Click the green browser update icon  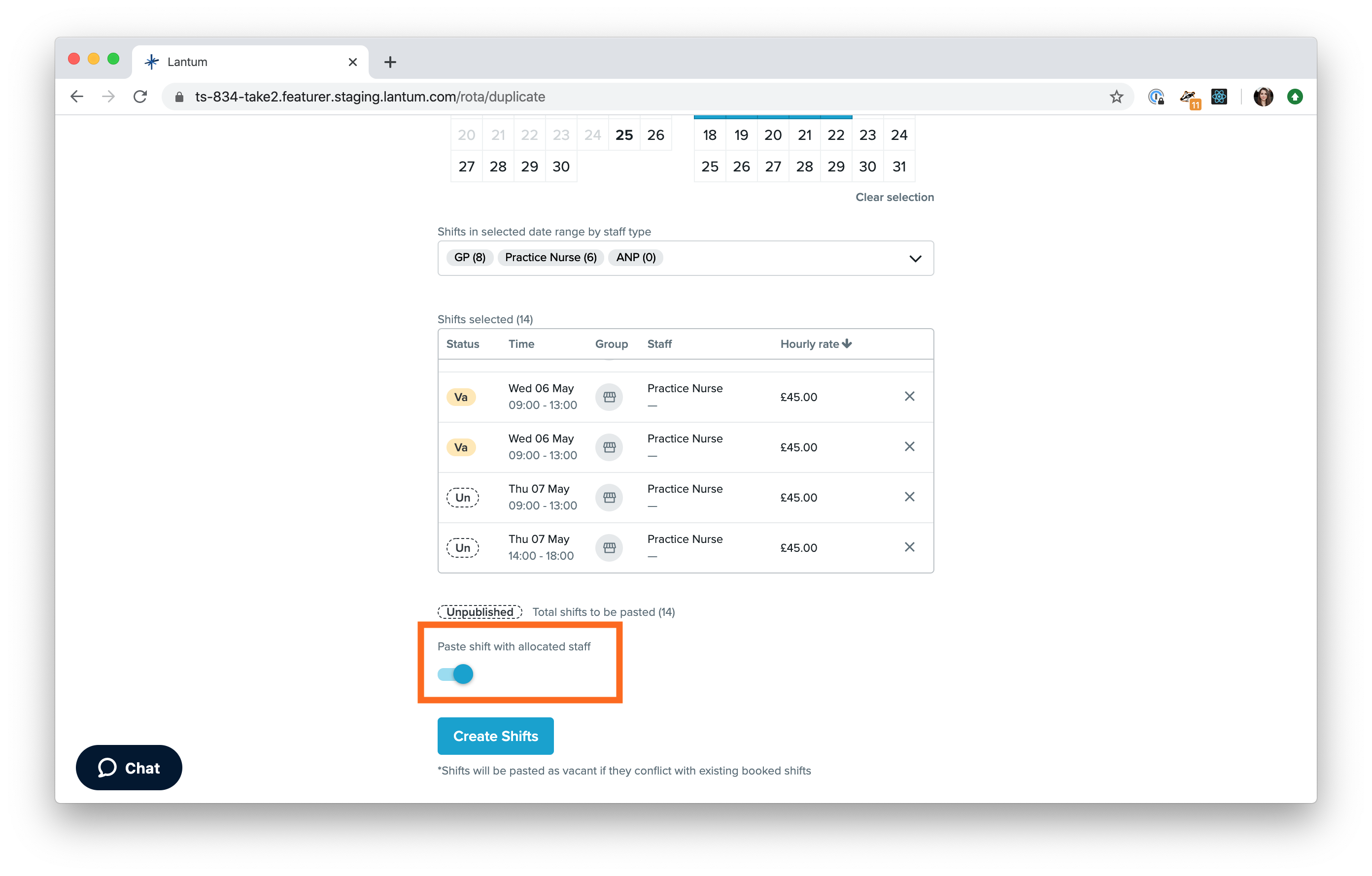click(1295, 97)
